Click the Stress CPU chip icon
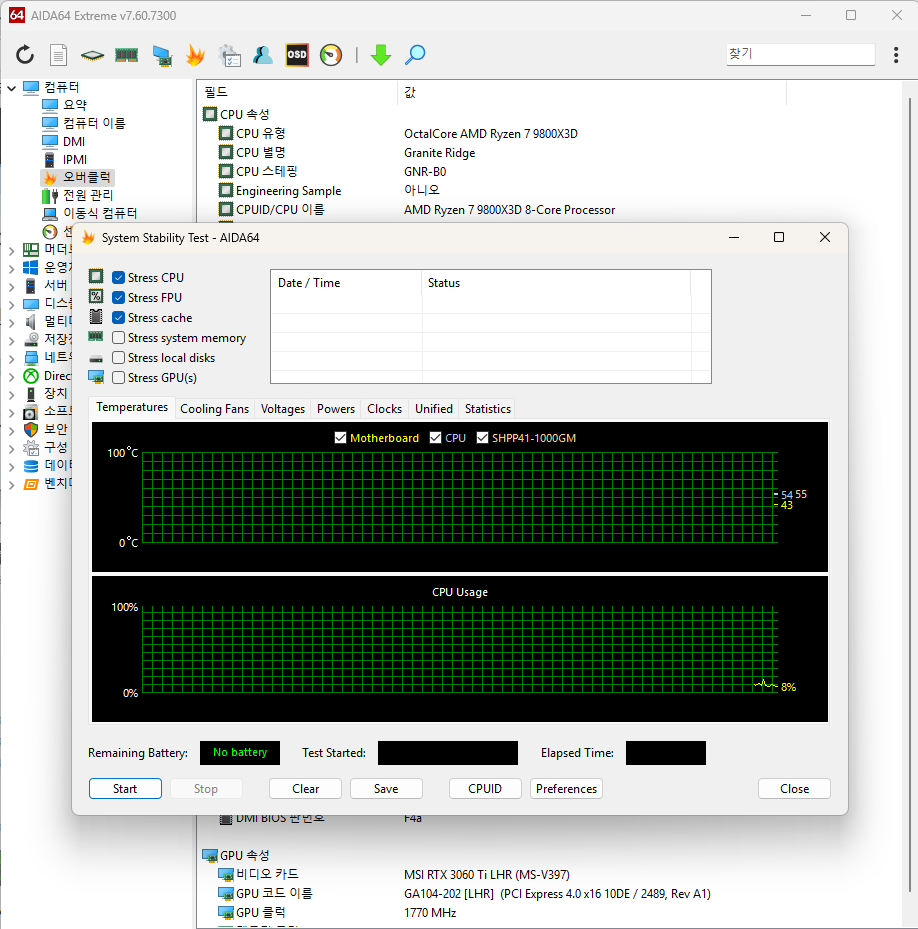 pyautogui.click(x=96, y=276)
